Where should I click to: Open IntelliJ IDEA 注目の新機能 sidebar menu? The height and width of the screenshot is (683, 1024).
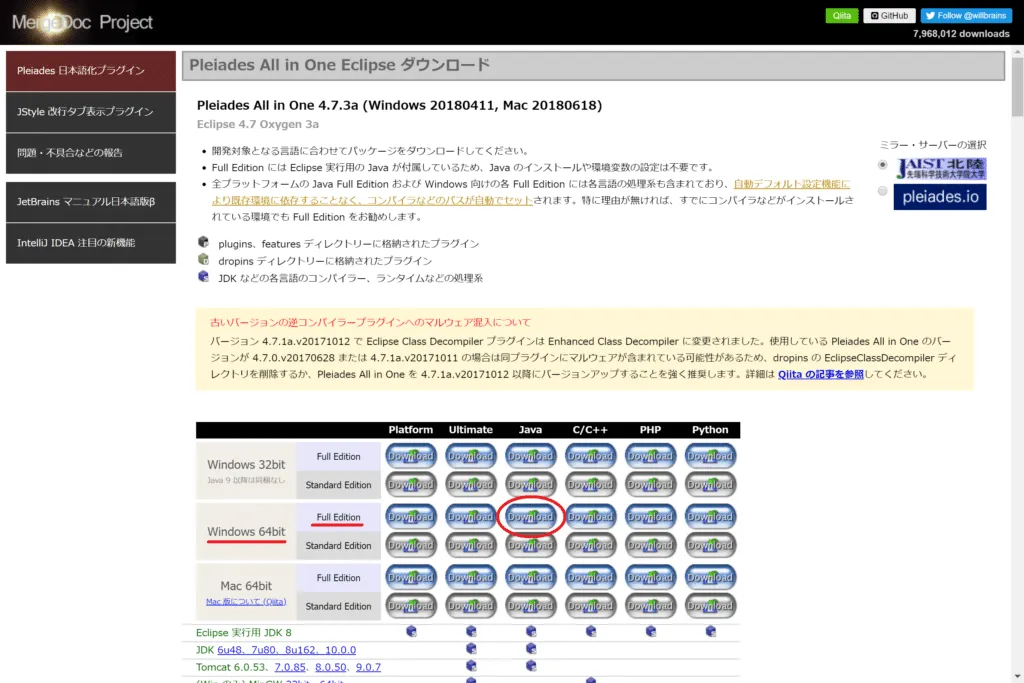pos(91,243)
